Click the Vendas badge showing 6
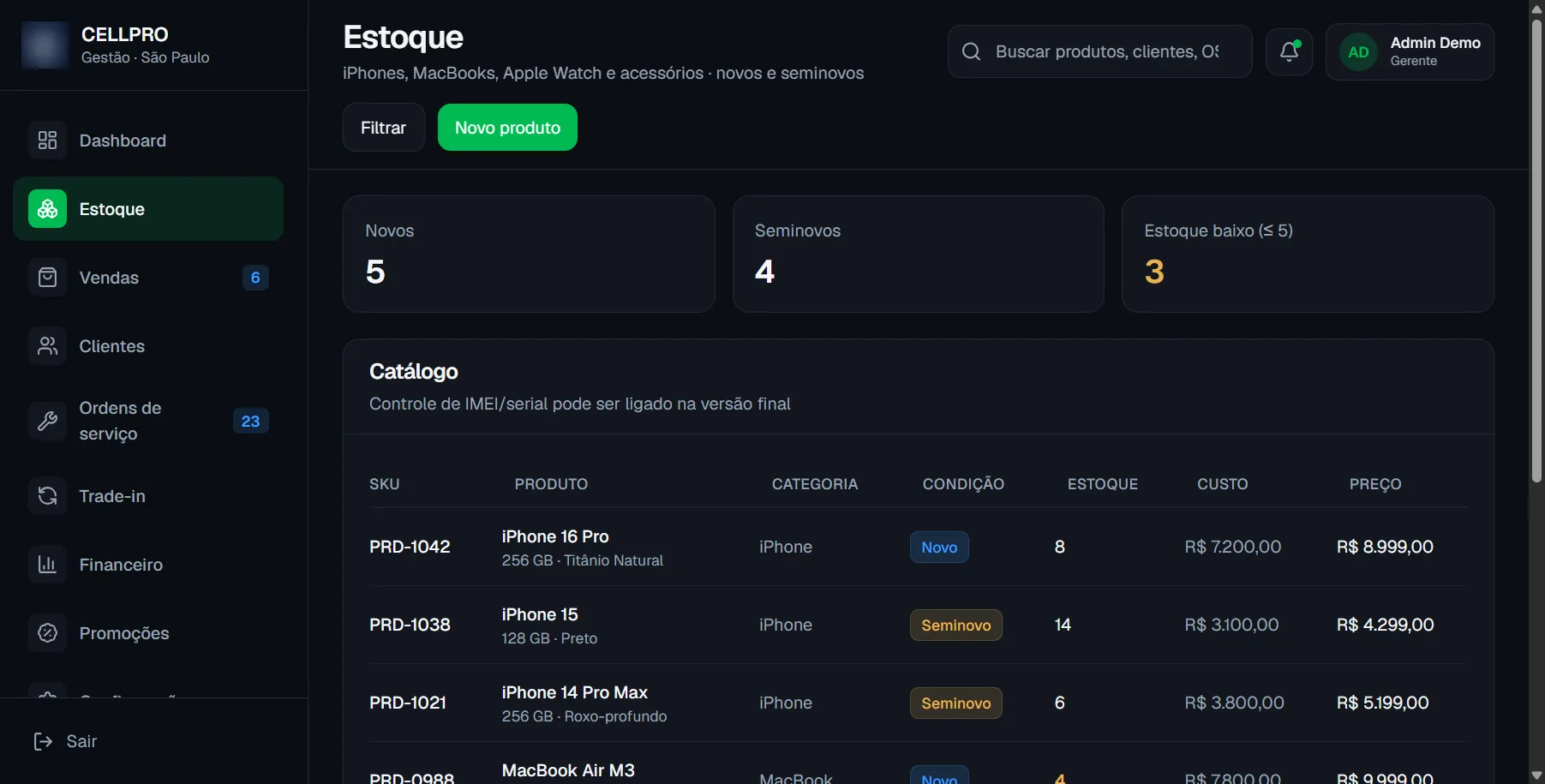Screen dimensions: 1545x784 [x=255, y=278]
